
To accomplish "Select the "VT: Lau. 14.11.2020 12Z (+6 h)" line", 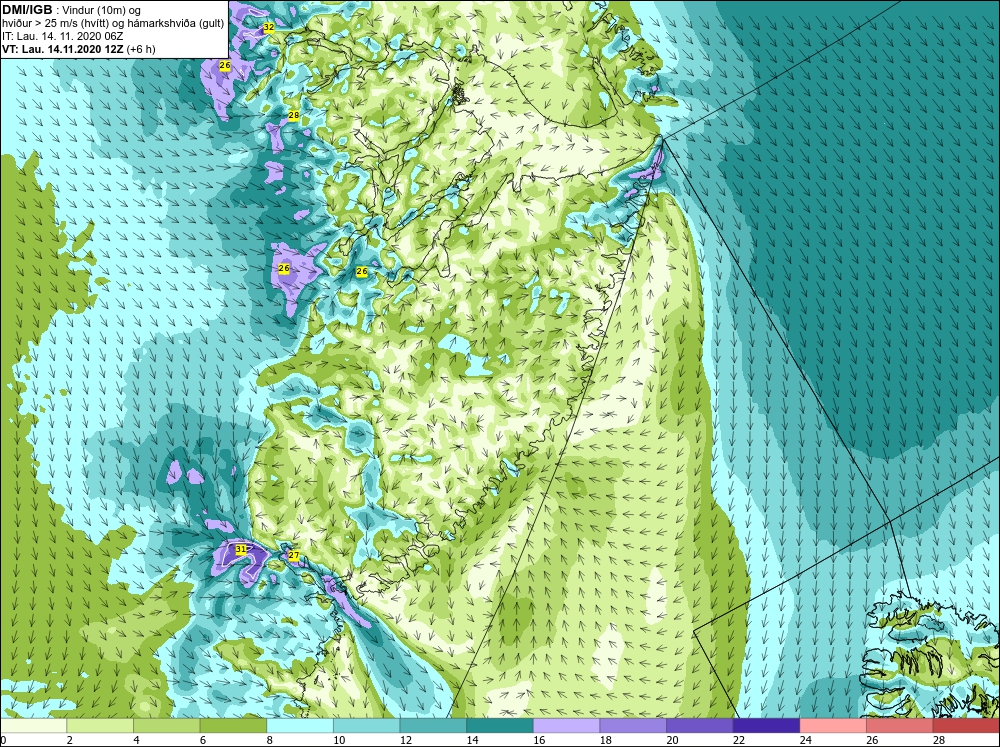I will pyautogui.click(x=78, y=49).
